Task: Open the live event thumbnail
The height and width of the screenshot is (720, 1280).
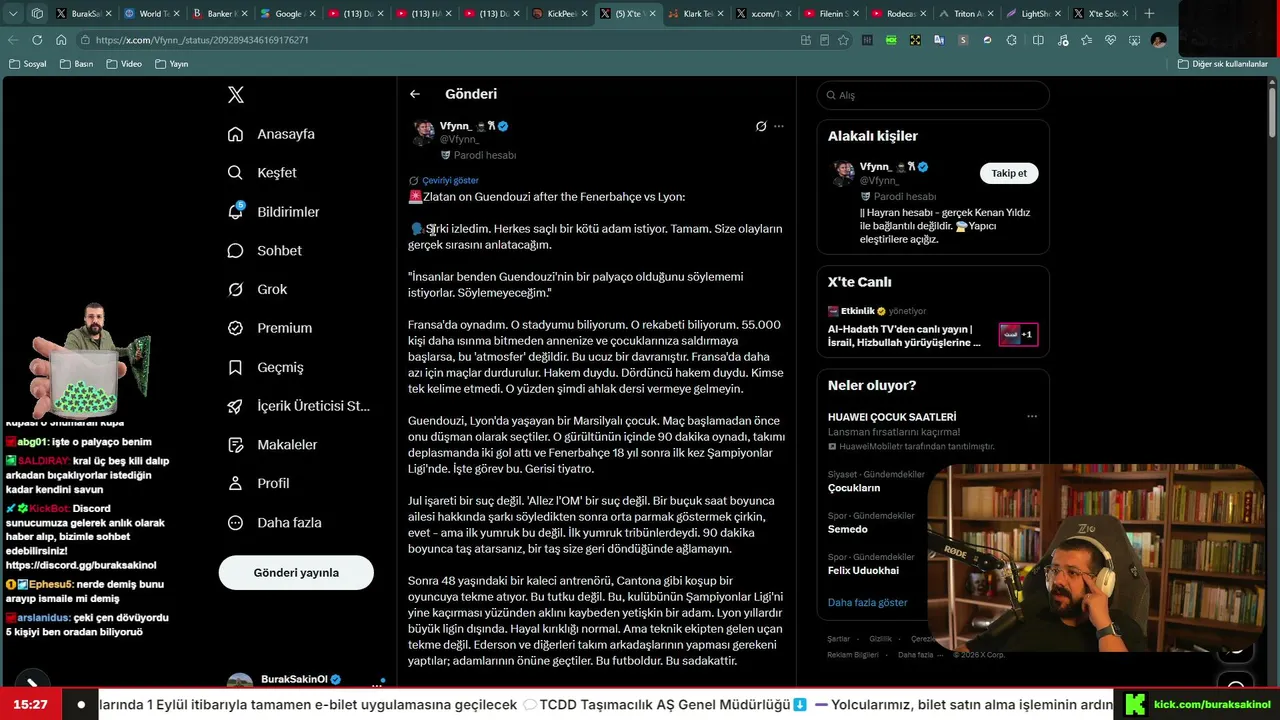Action: 1018,334
